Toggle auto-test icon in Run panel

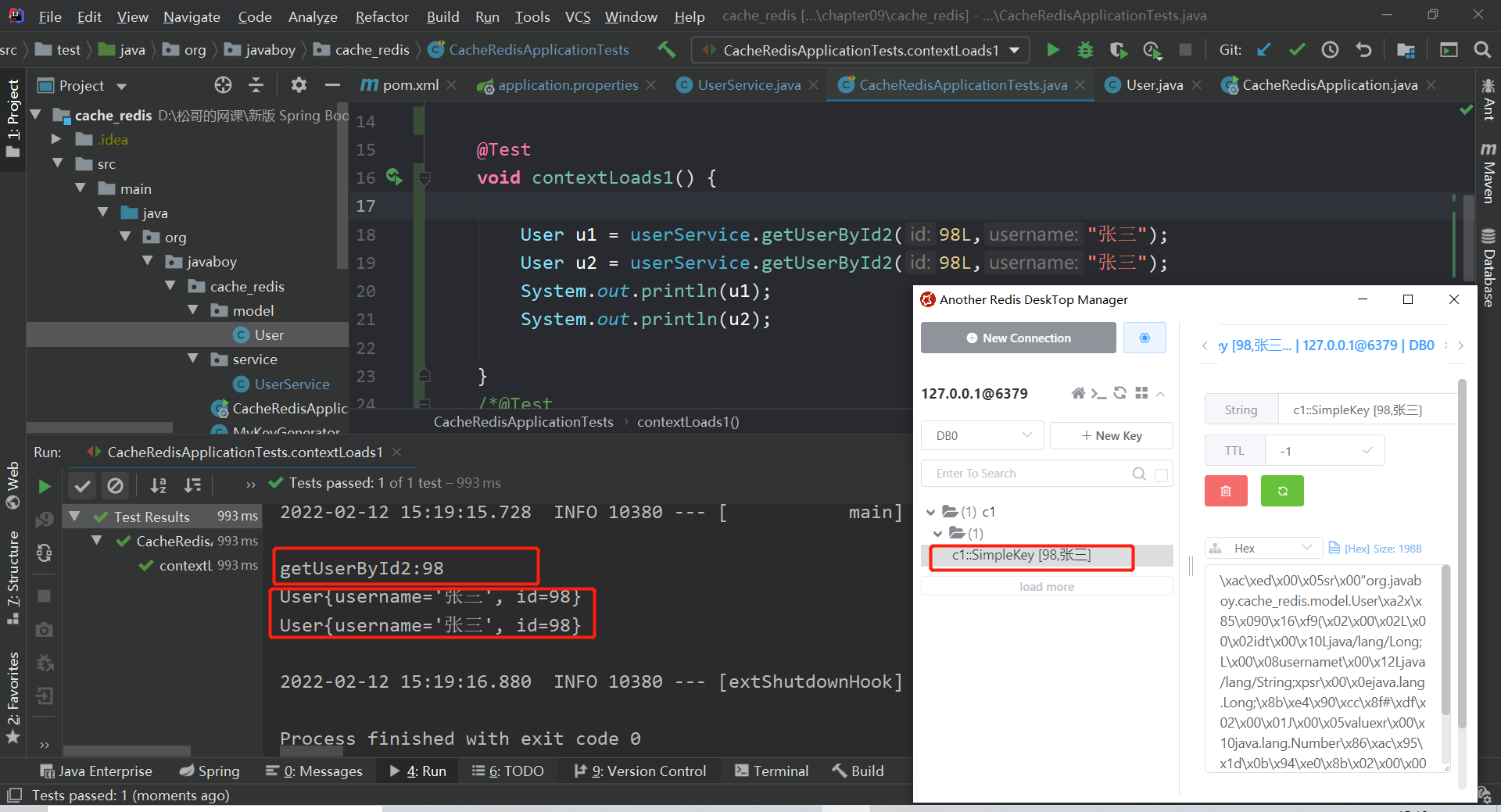(45, 553)
